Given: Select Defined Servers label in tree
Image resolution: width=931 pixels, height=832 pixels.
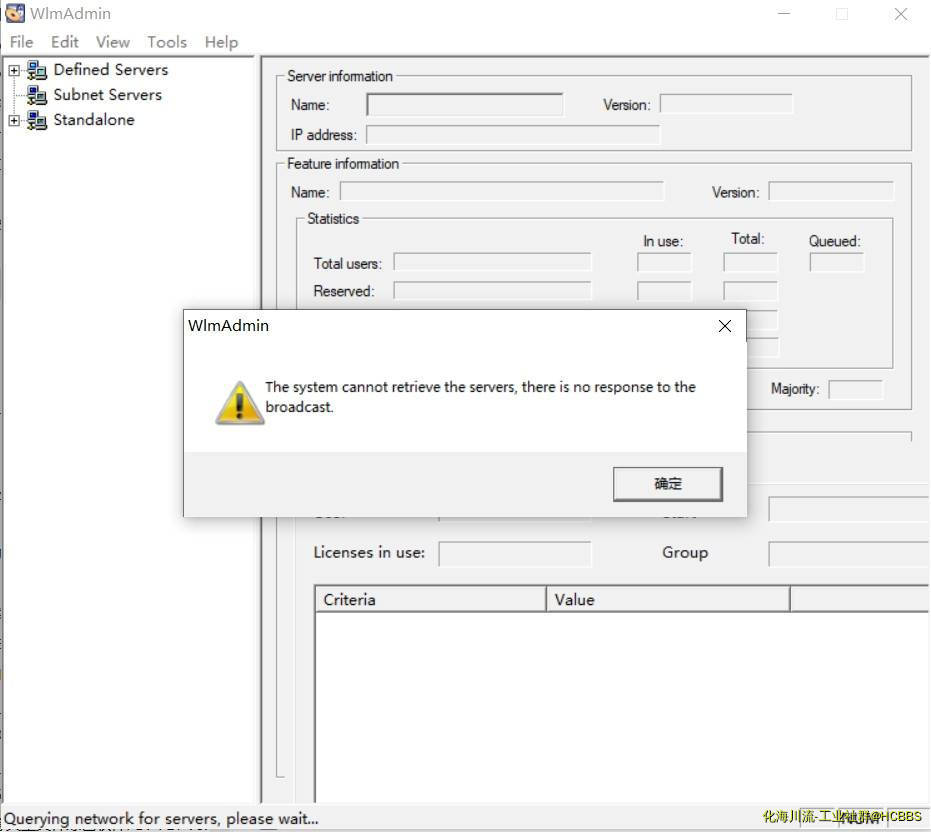Looking at the screenshot, I should 110,70.
